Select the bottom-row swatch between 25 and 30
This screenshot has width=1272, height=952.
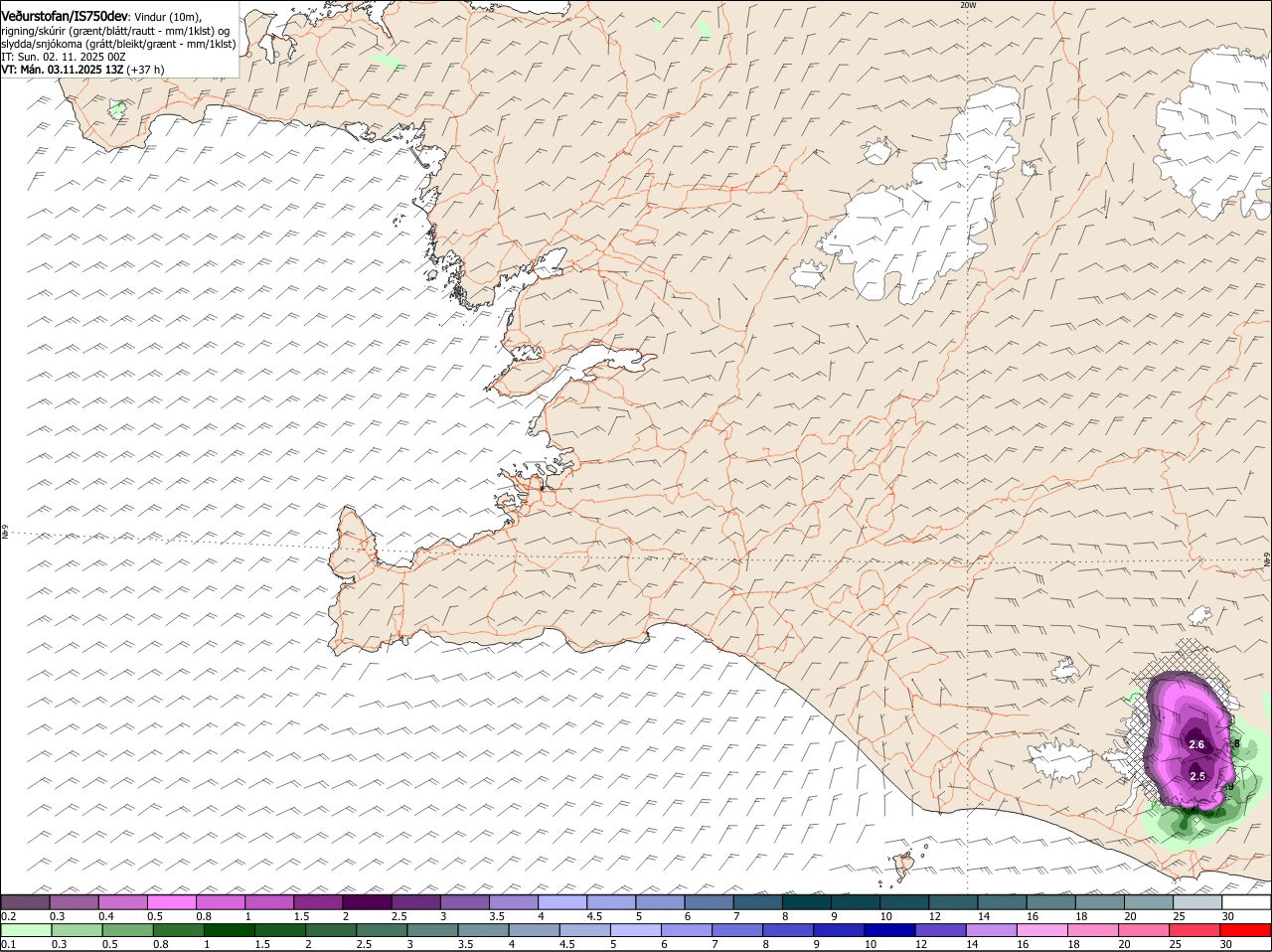pyautogui.click(x=1195, y=929)
